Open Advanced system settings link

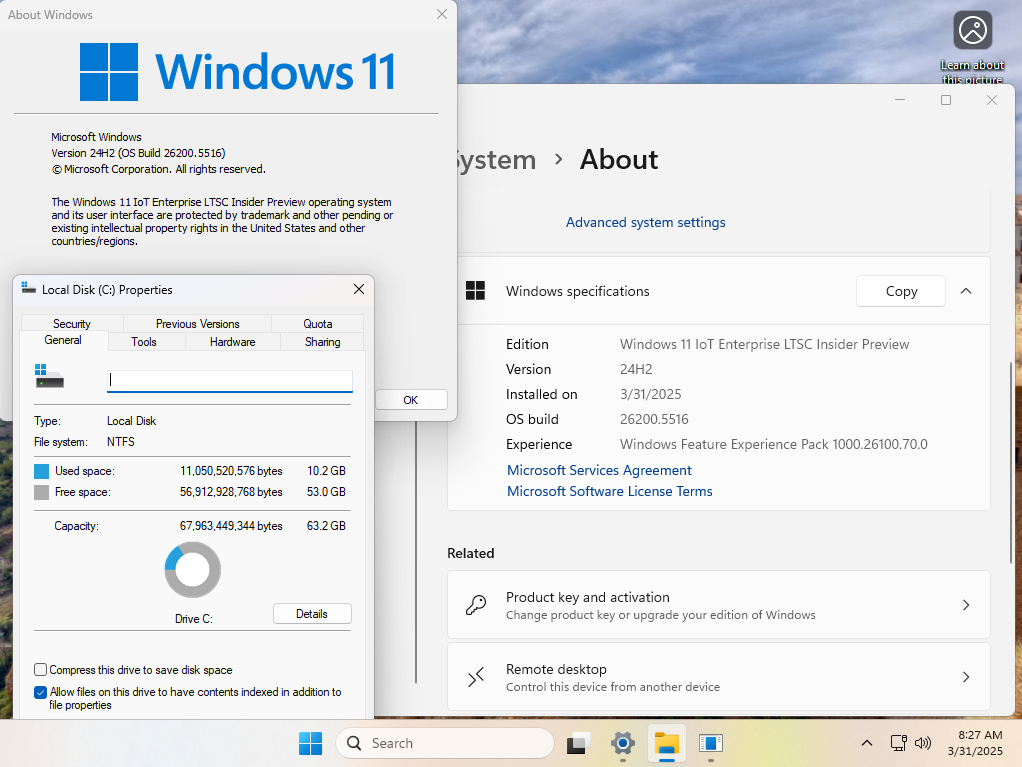point(645,222)
